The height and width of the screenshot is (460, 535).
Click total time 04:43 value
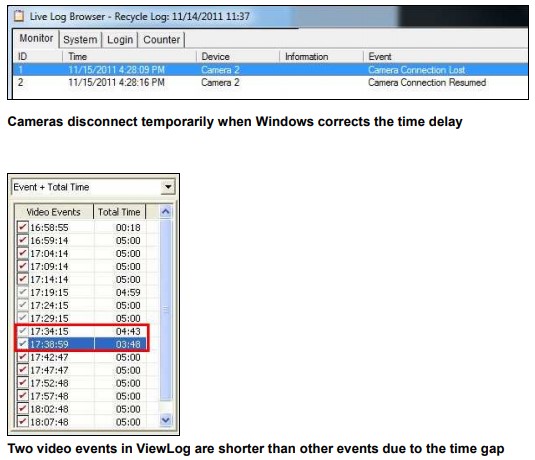click(x=128, y=331)
